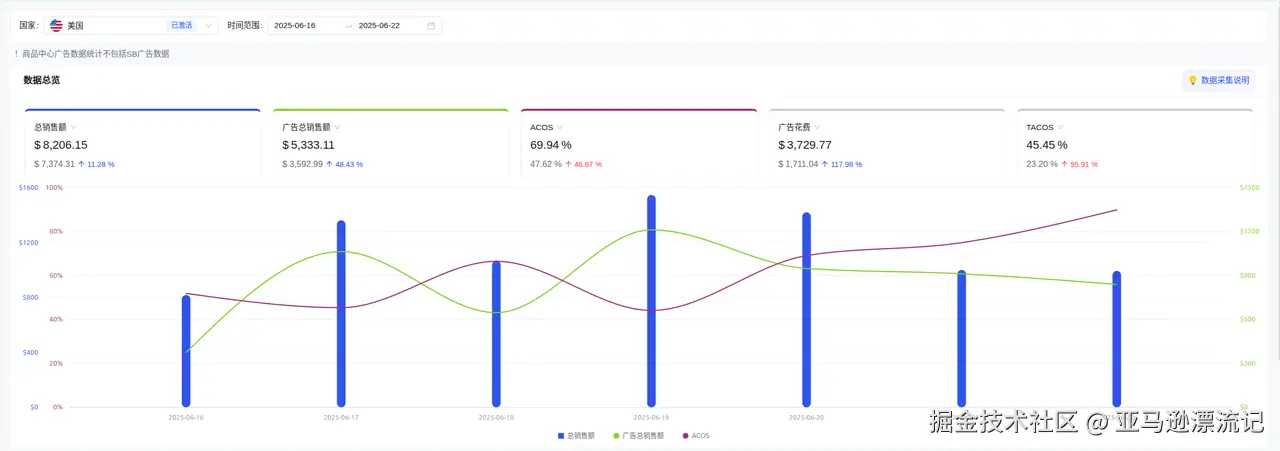Select the 69.94 % ACOS value
This screenshot has width=1280, height=451.
coord(551,145)
